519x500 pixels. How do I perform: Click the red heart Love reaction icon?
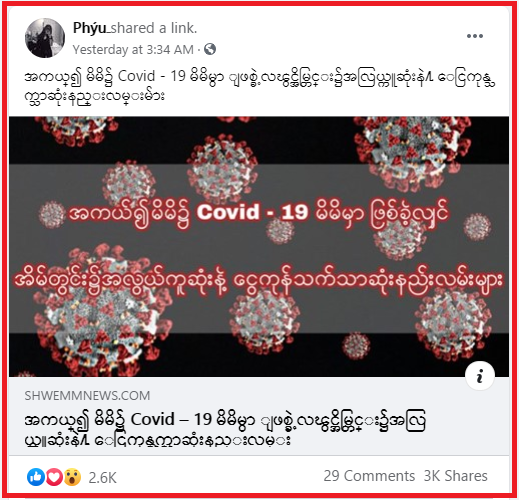[54, 477]
